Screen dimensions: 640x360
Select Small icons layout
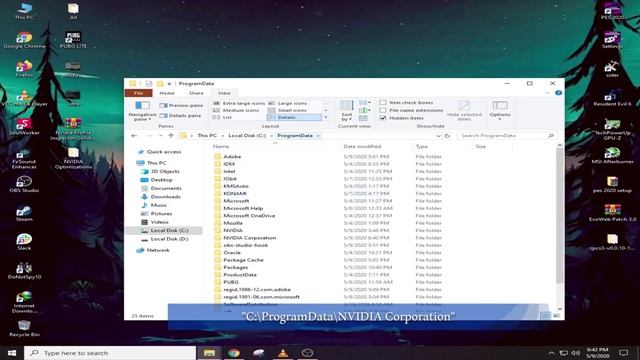coord(287,110)
